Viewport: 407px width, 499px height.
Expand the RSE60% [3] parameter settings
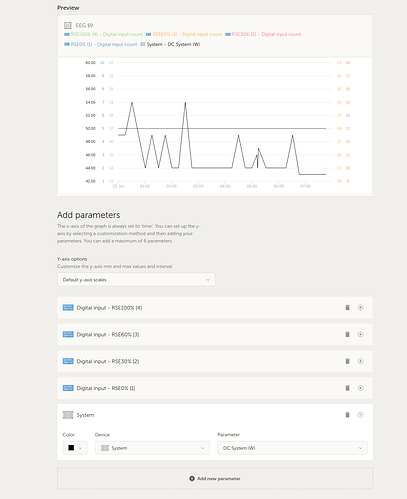pos(360,334)
